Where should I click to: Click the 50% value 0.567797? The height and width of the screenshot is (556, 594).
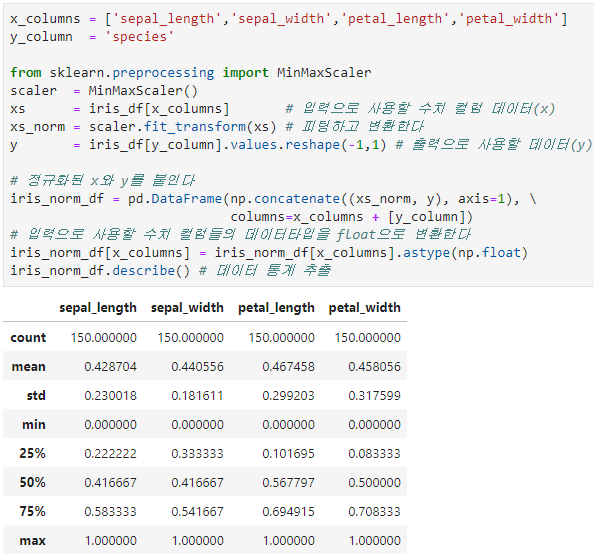pyautogui.click(x=288, y=483)
